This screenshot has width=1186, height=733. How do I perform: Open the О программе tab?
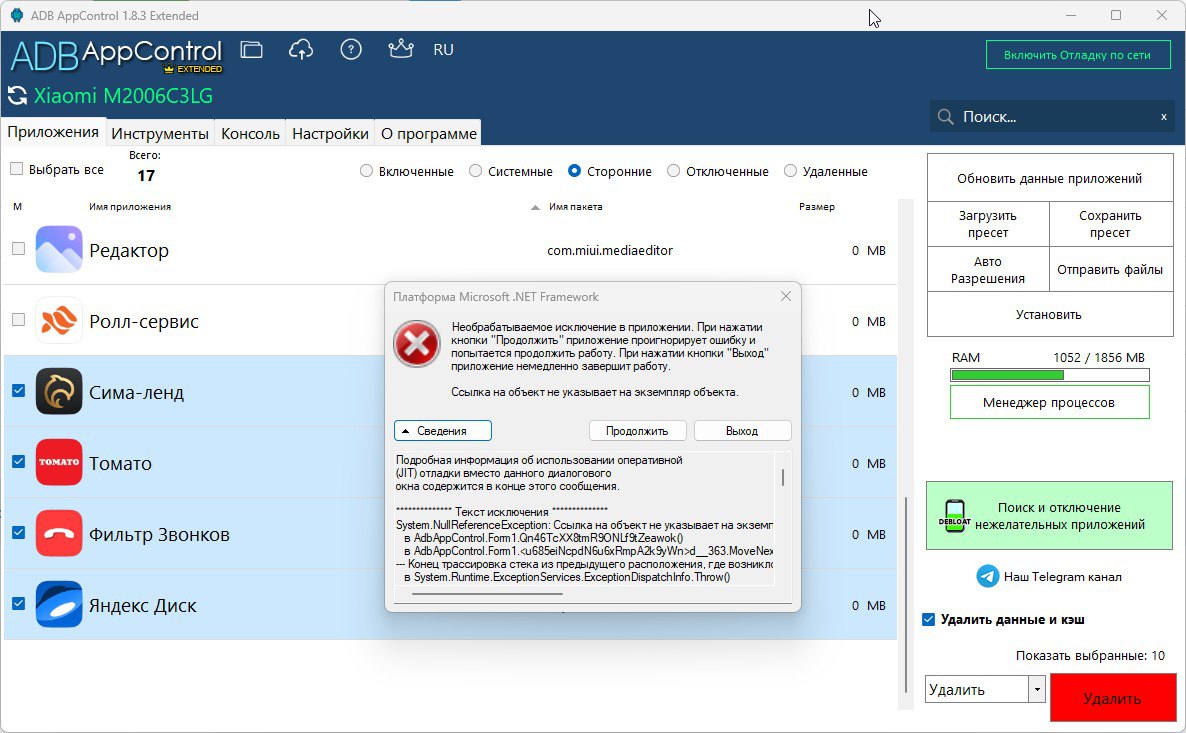coord(429,133)
